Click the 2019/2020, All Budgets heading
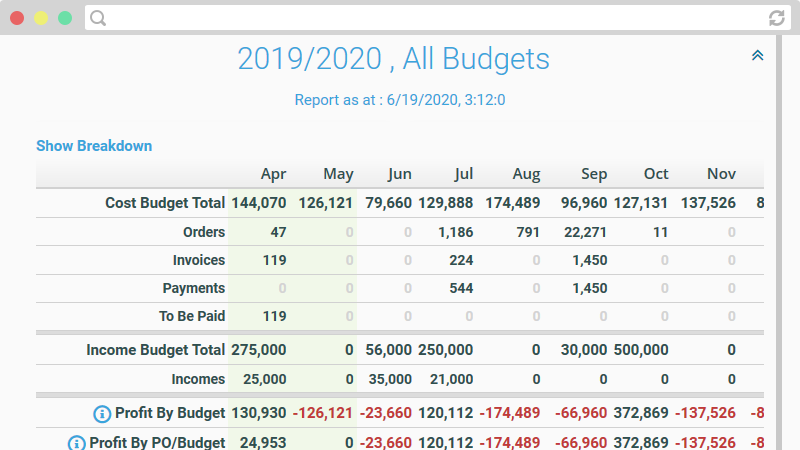This screenshot has width=800, height=450. tap(393, 59)
